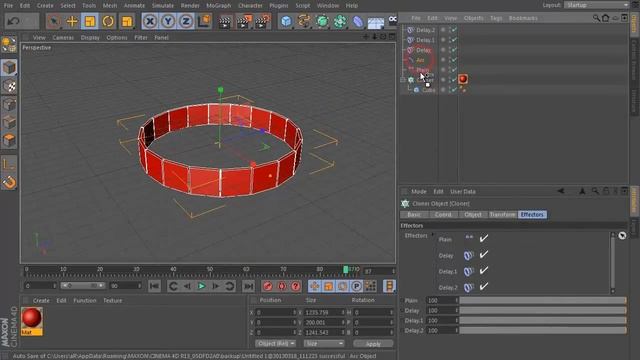Viewport: 640px width, 360px height.
Task: Click the purple Deformer icon
Action: pyautogui.click(x=358, y=21)
